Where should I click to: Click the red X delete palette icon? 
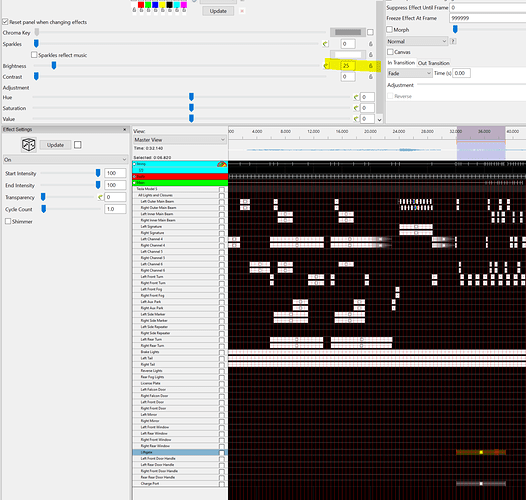coord(242,11)
